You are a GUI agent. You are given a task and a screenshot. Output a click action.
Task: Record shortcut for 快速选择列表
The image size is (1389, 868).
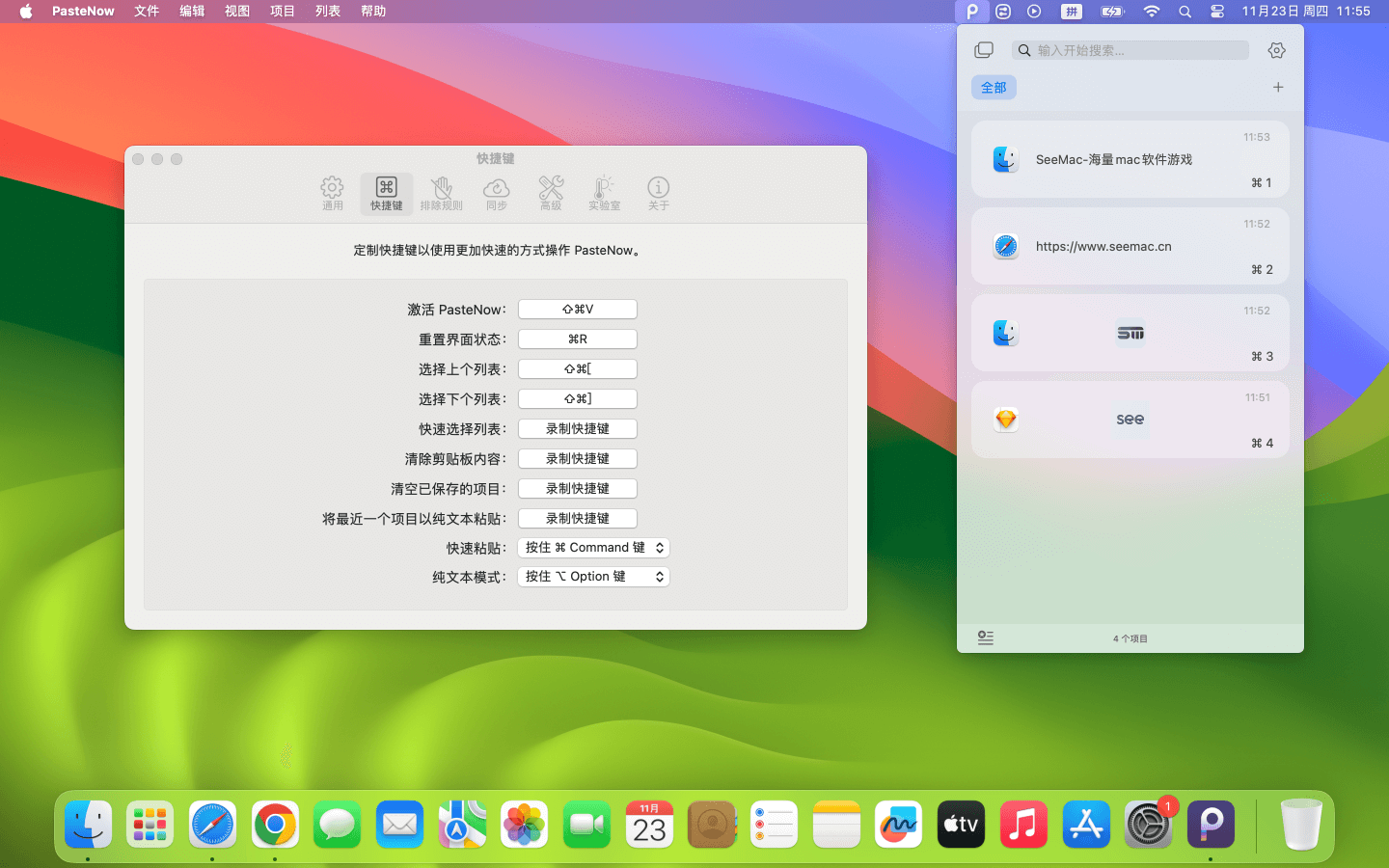coord(577,429)
